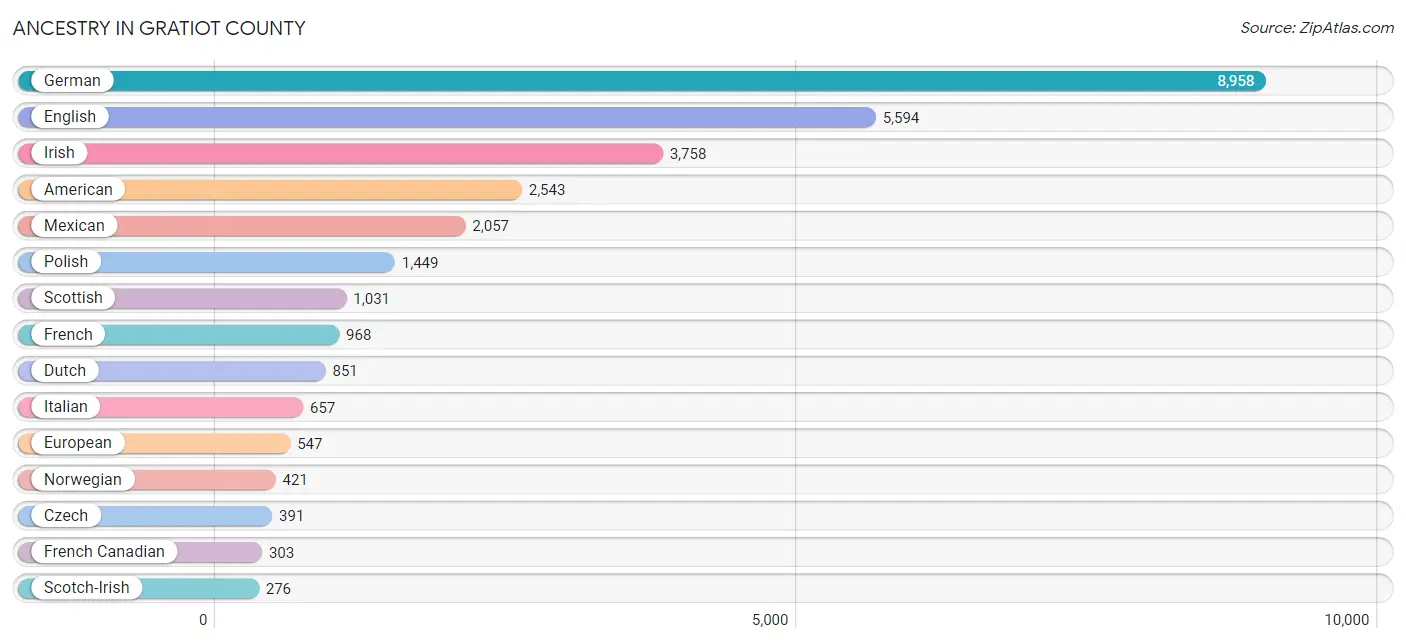Click the value 2,543 next to American
1406x644 pixels.
[547, 190]
